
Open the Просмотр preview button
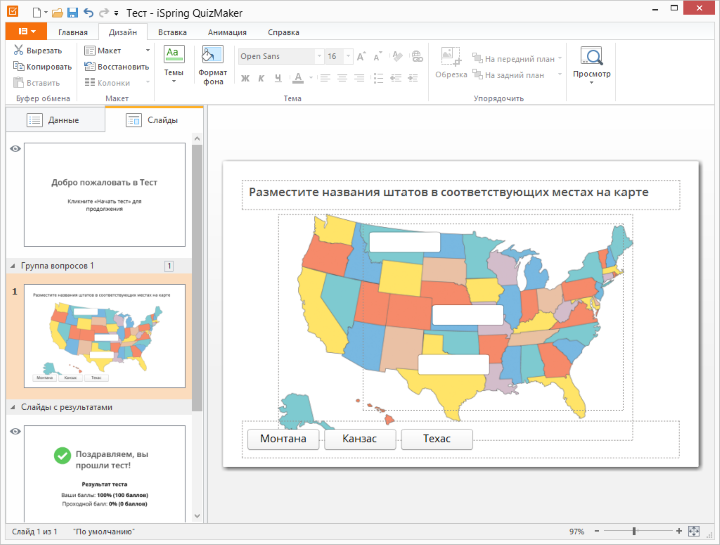pyautogui.click(x=591, y=65)
